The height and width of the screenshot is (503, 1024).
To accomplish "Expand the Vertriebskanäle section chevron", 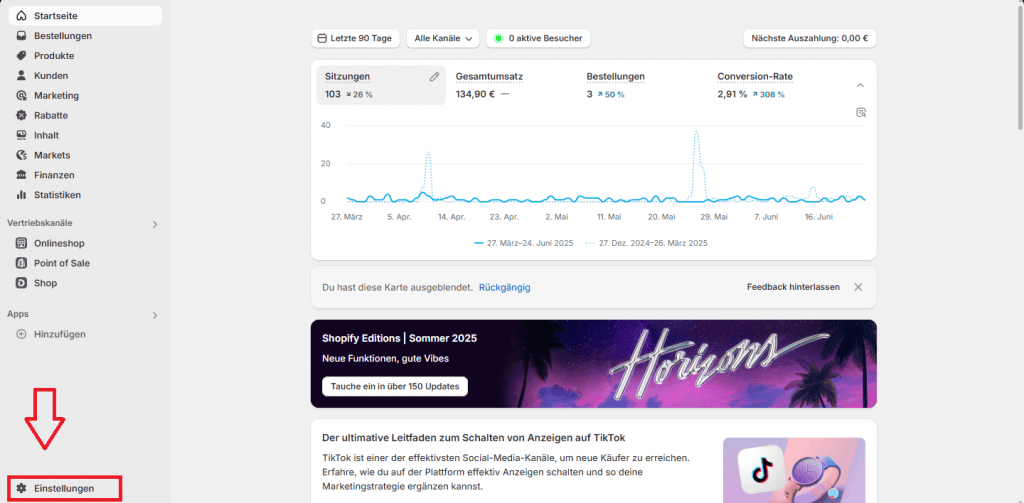I will [155, 224].
